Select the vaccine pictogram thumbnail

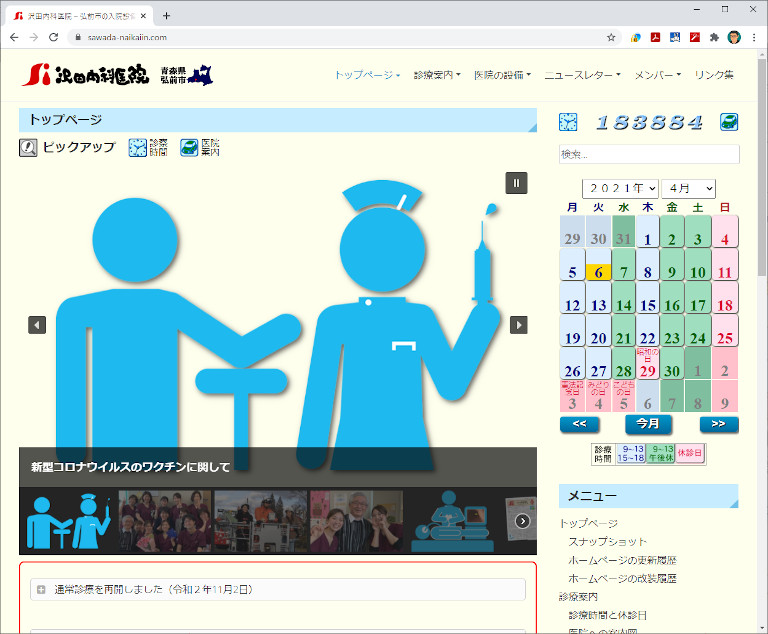tap(69, 521)
